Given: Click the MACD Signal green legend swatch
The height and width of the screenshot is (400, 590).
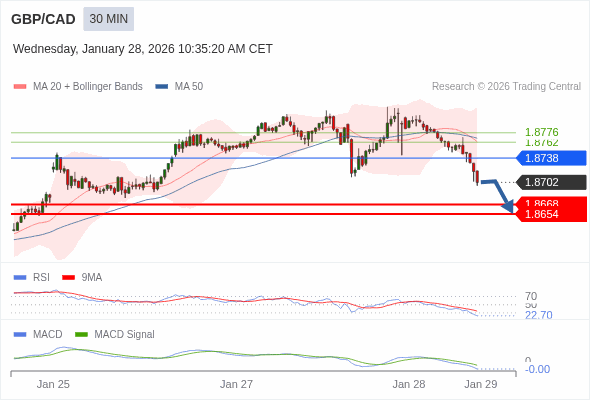Looking at the screenshot, I should (x=81, y=335).
